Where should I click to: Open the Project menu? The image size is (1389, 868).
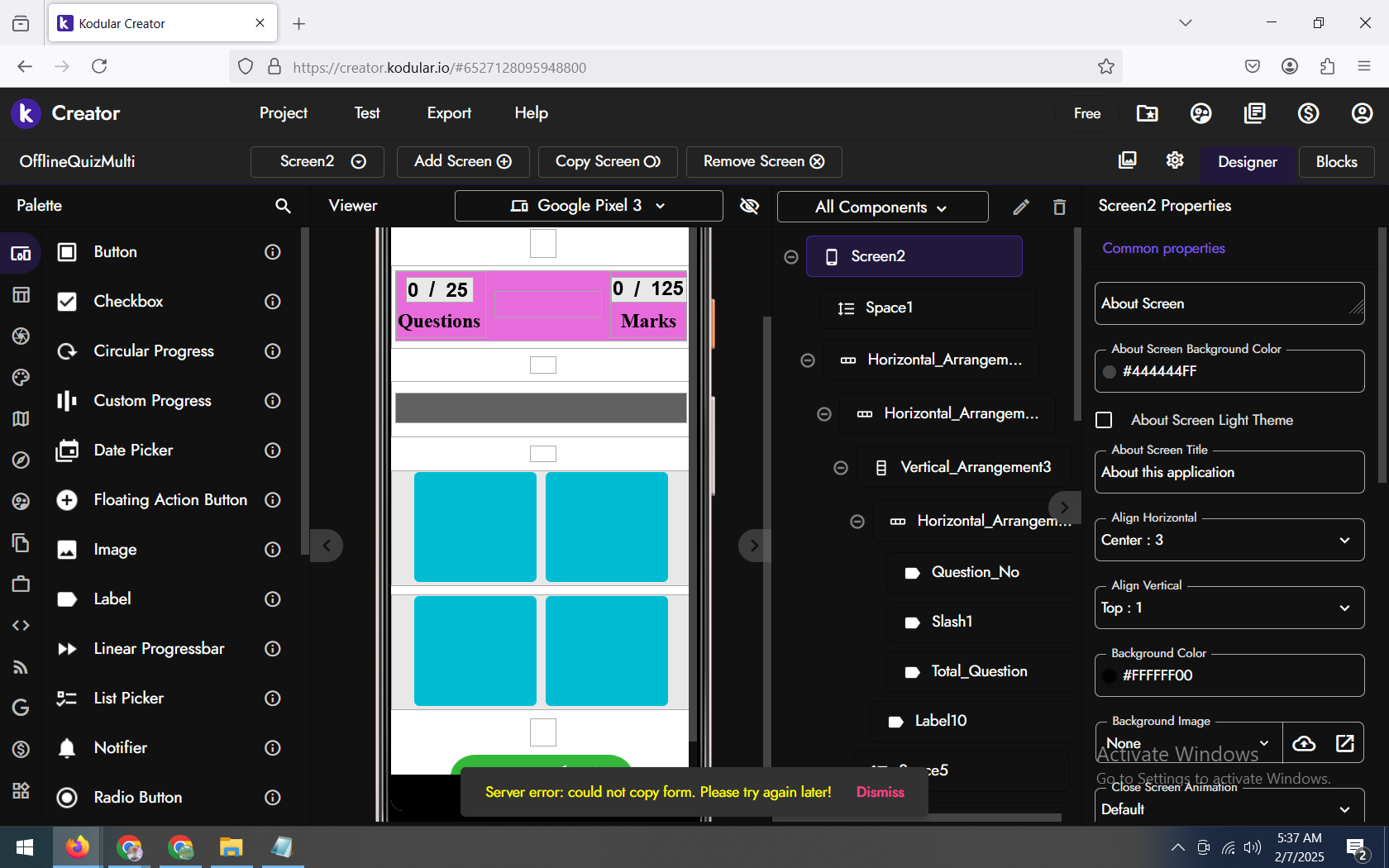point(283,113)
